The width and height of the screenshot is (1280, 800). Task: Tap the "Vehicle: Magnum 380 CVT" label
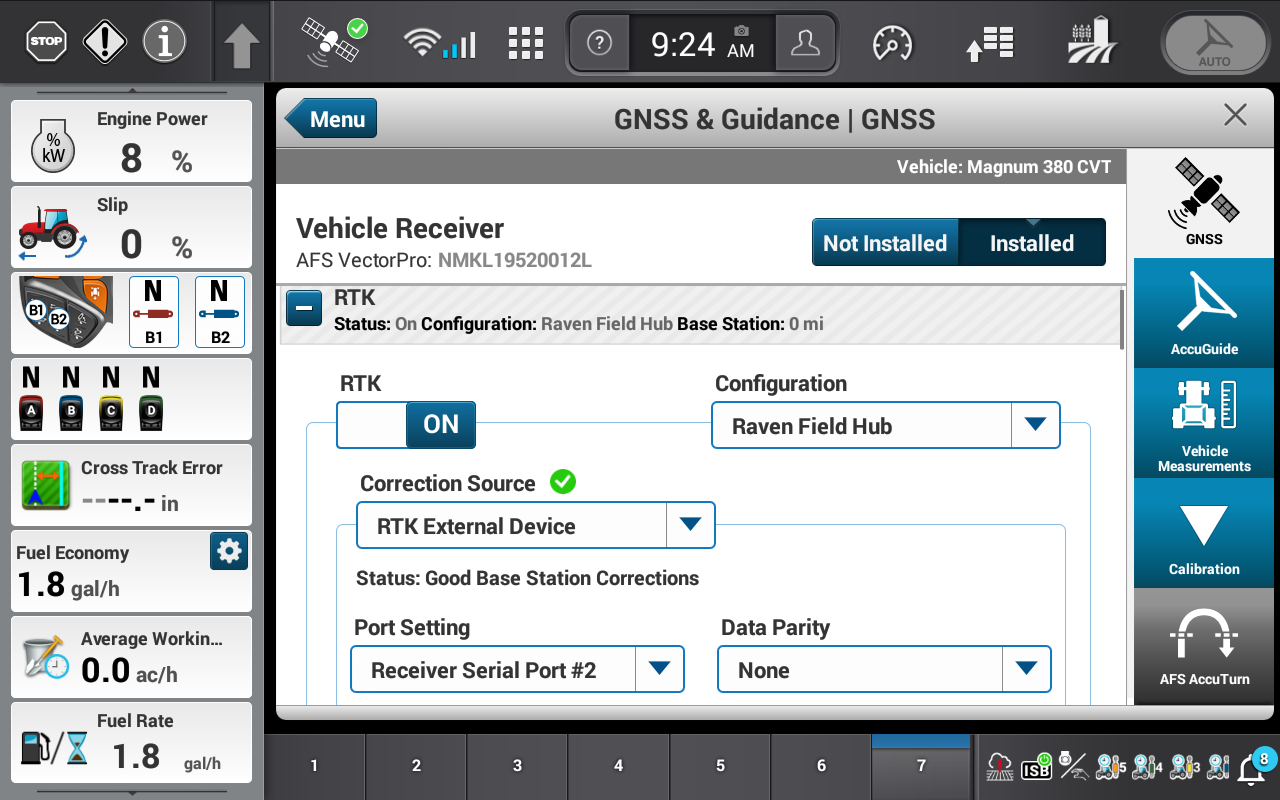click(1004, 167)
